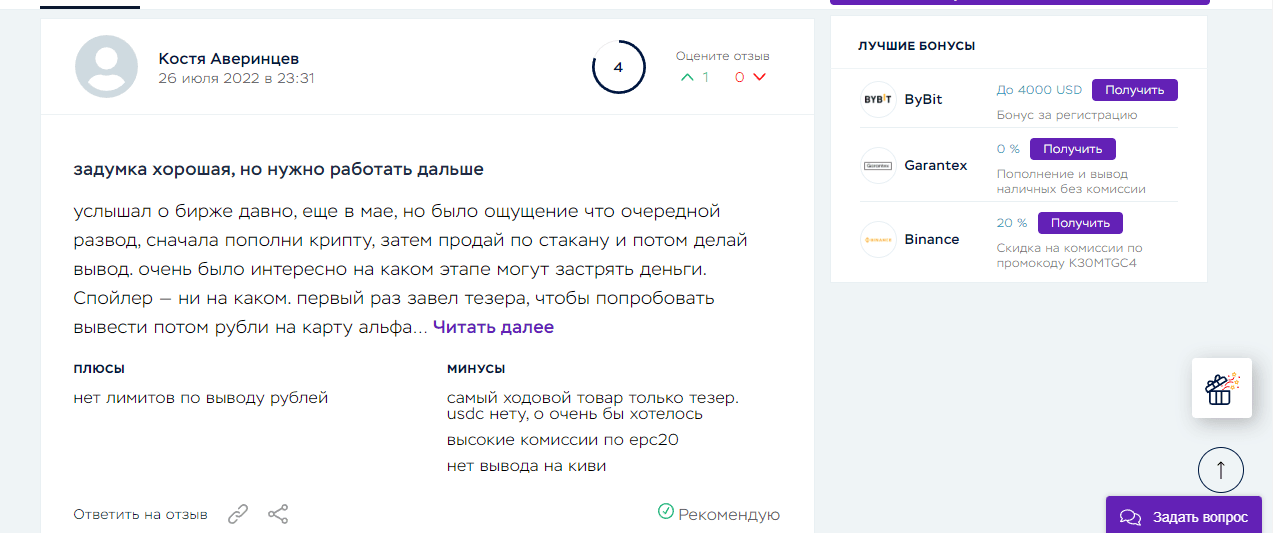Click the share icon under review
The image size is (1273, 533).
tap(278, 515)
